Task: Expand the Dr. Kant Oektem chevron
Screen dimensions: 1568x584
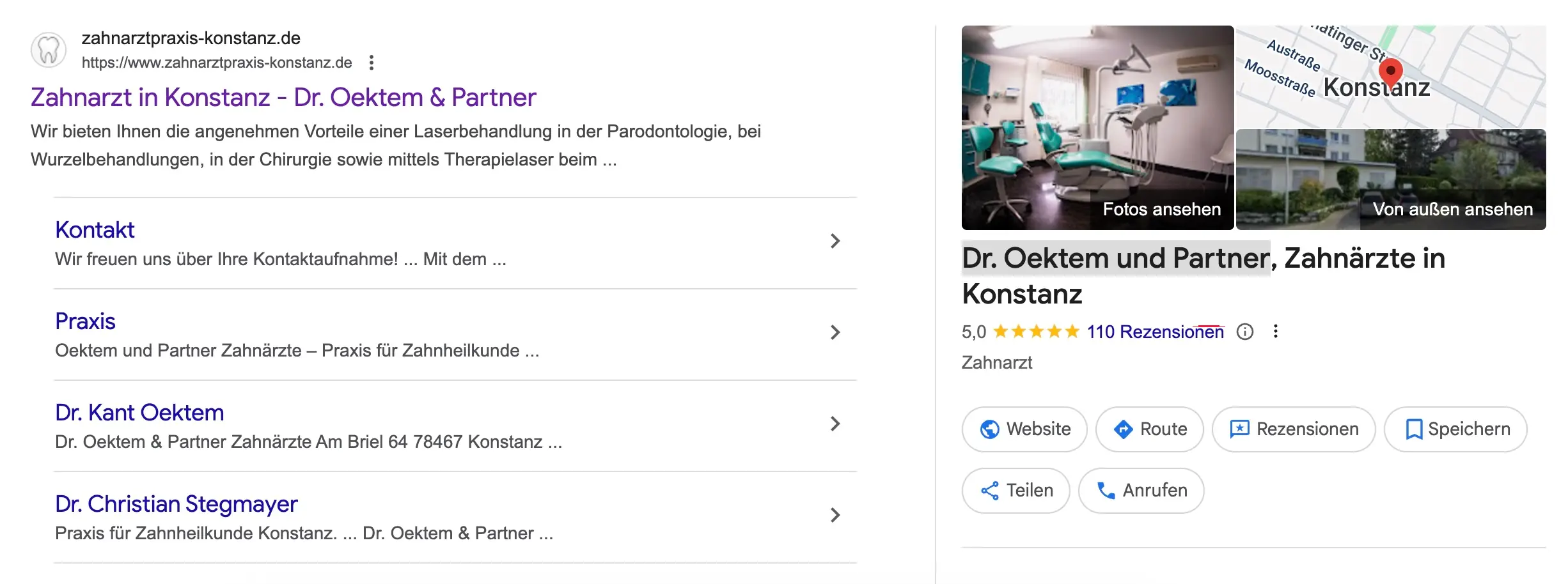Action: pos(835,424)
